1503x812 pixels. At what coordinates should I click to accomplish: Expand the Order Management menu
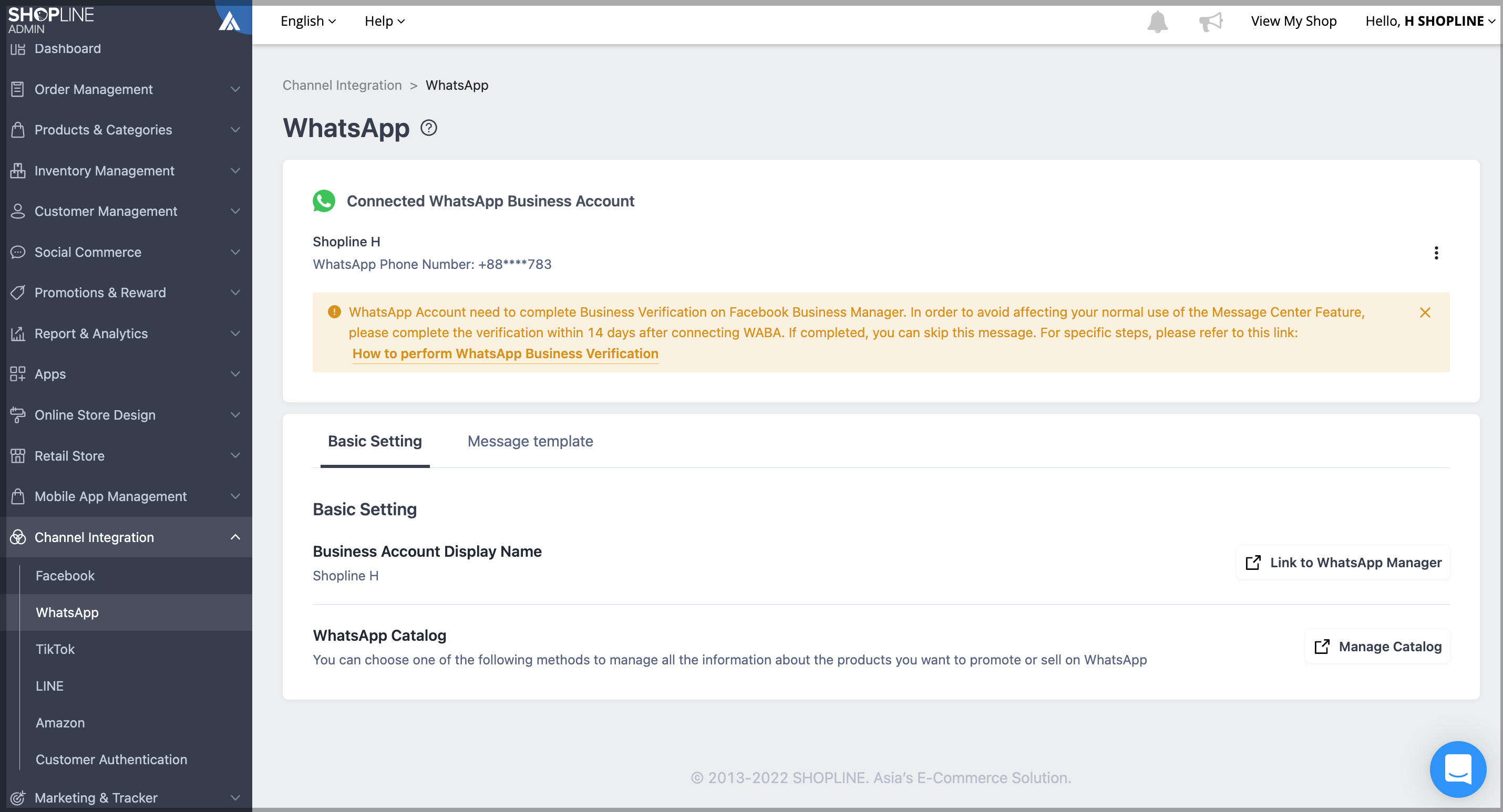click(x=126, y=89)
